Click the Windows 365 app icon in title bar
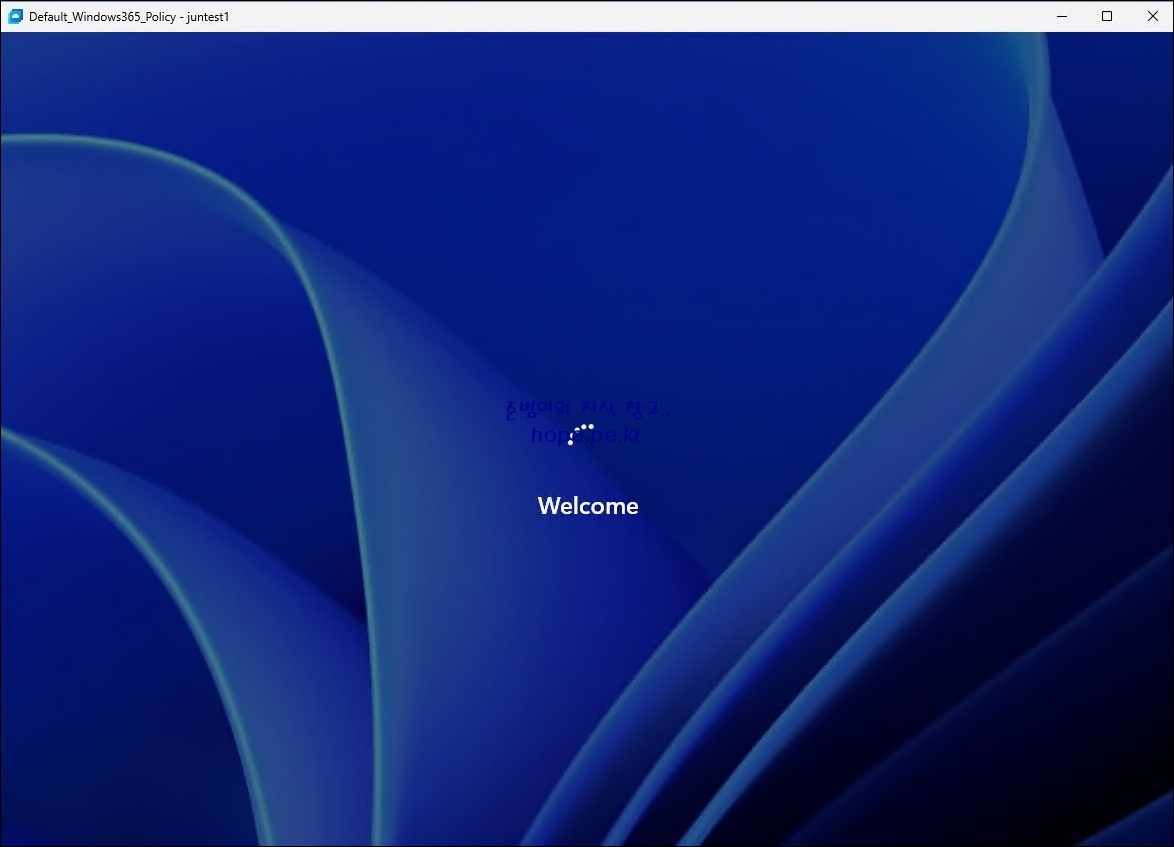 15,16
